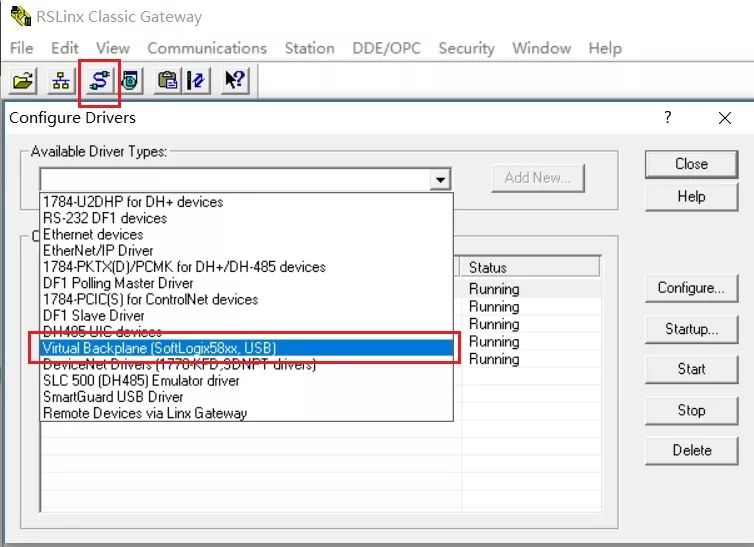Select Ethernet devices driver type
The image size is (754, 547).
[246, 234]
